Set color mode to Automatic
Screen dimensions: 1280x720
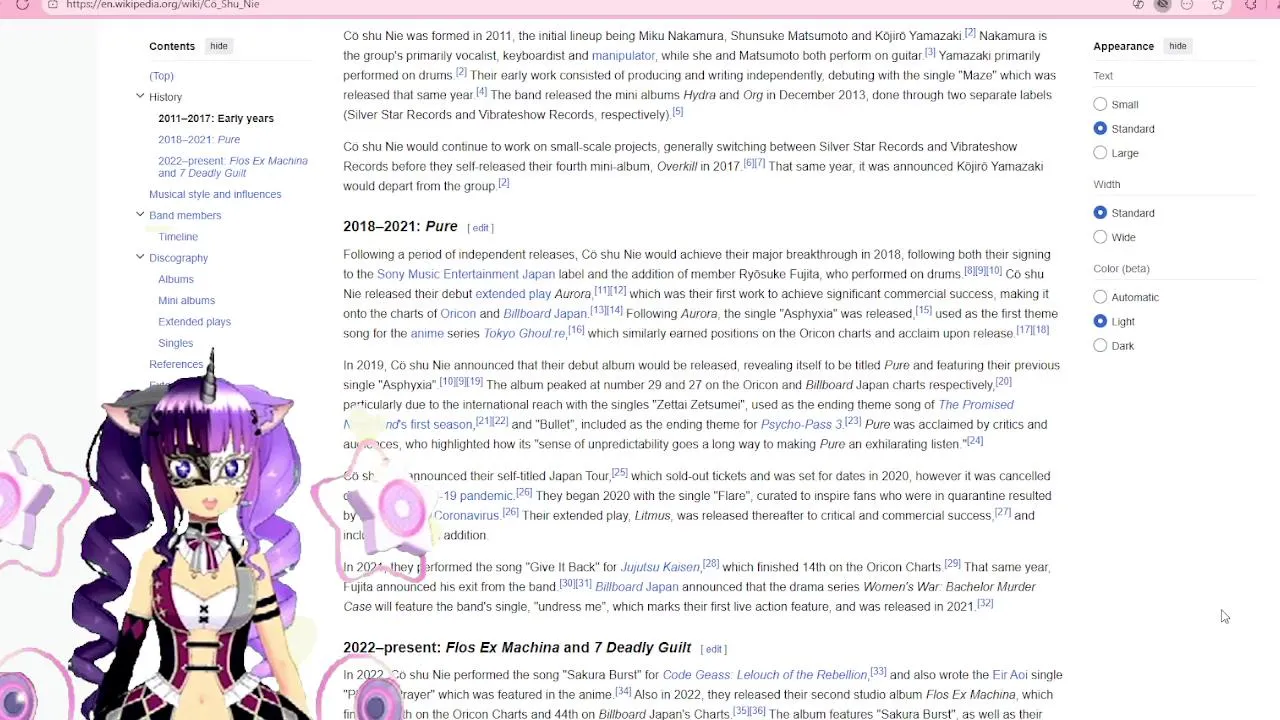1100,297
